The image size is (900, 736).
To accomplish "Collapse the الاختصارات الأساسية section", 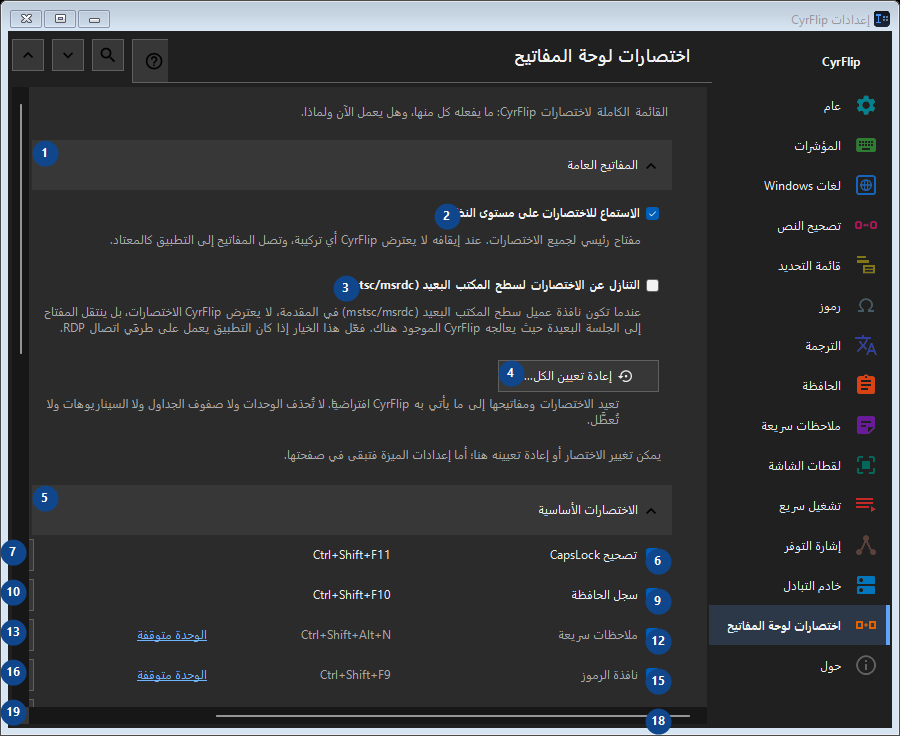I will click(x=352, y=510).
